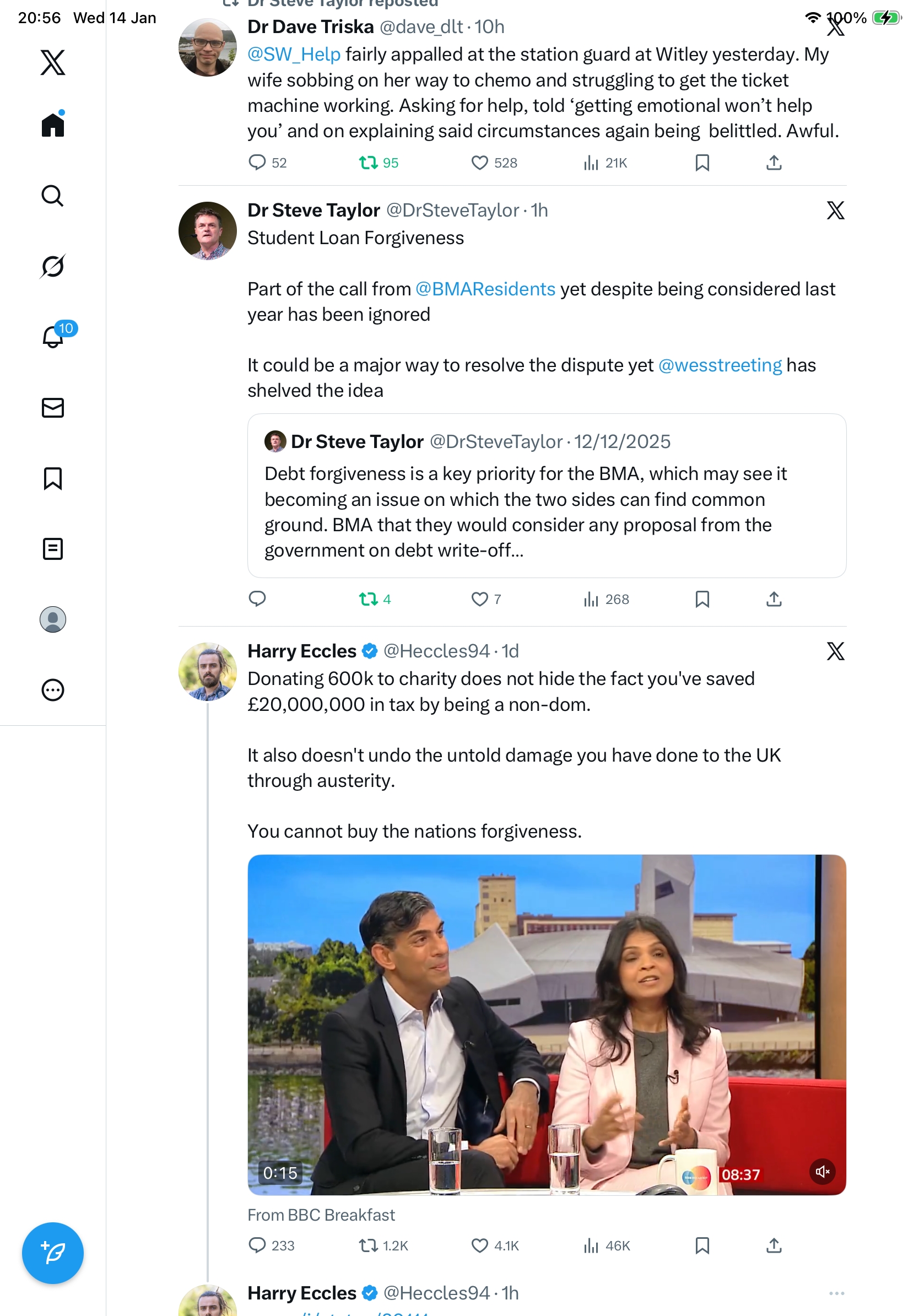919x1316 pixels.
Task: Open the @wesstreeting mention link
Action: point(720,366)
